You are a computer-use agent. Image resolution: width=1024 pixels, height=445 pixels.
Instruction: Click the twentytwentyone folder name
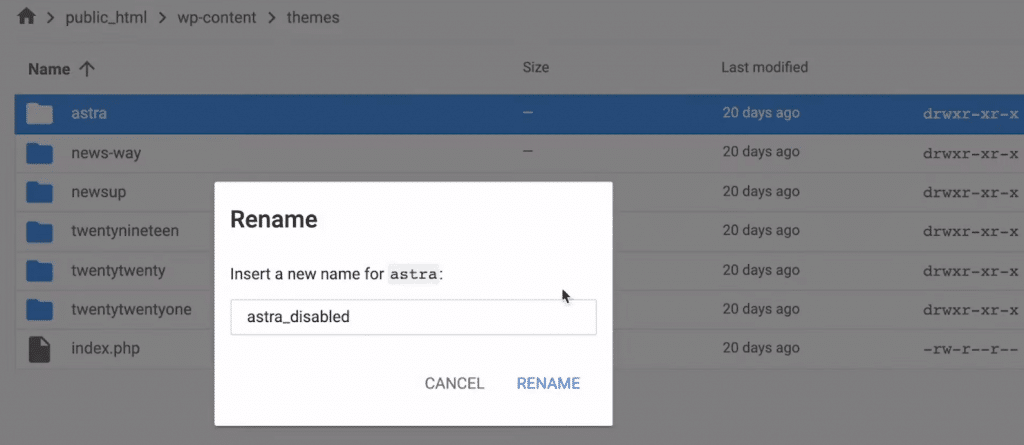click(x=131, y=309)
